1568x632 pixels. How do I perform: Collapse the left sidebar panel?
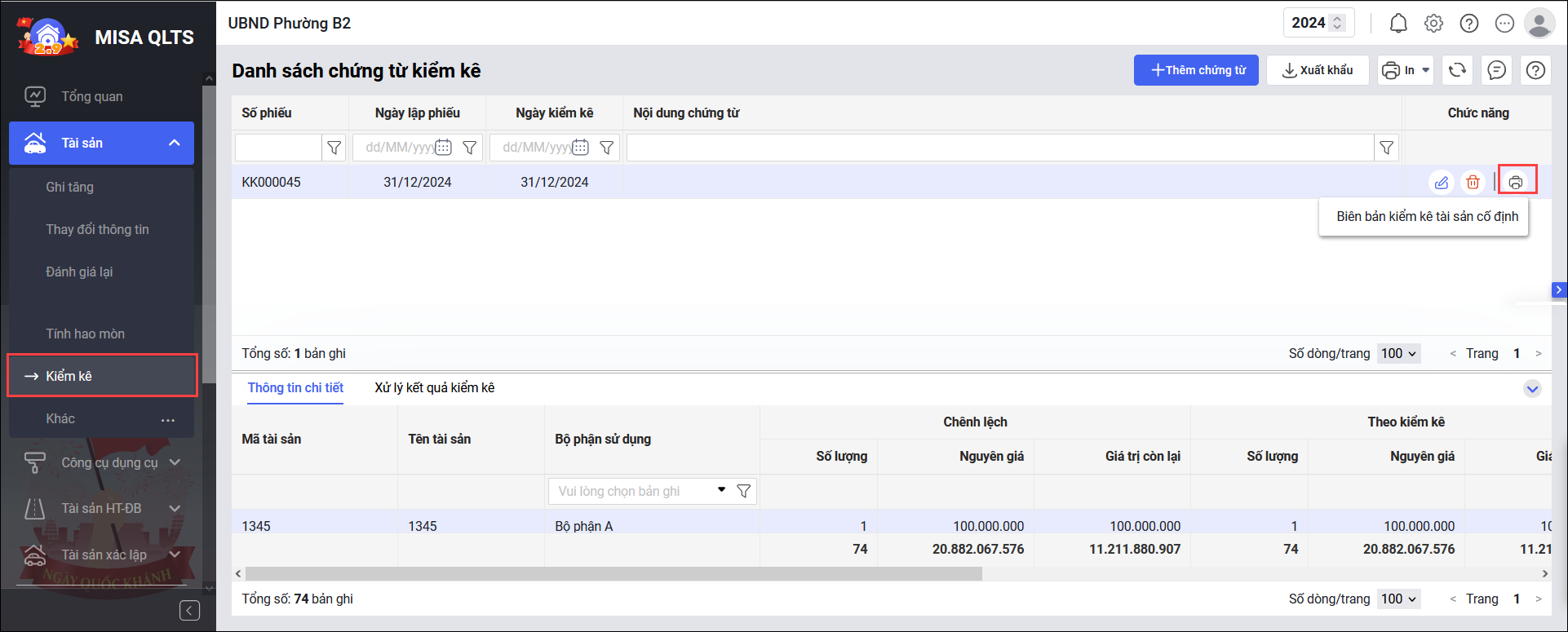coord(189,610)
